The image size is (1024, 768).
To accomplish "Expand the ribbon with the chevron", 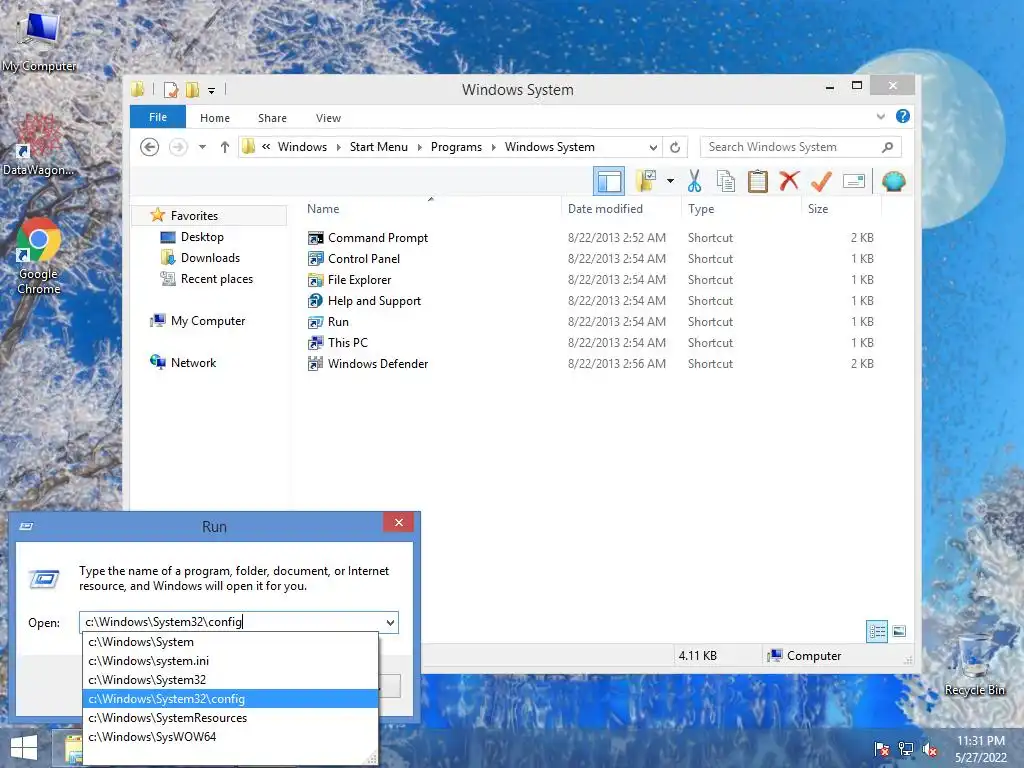I will click(880, 117).
